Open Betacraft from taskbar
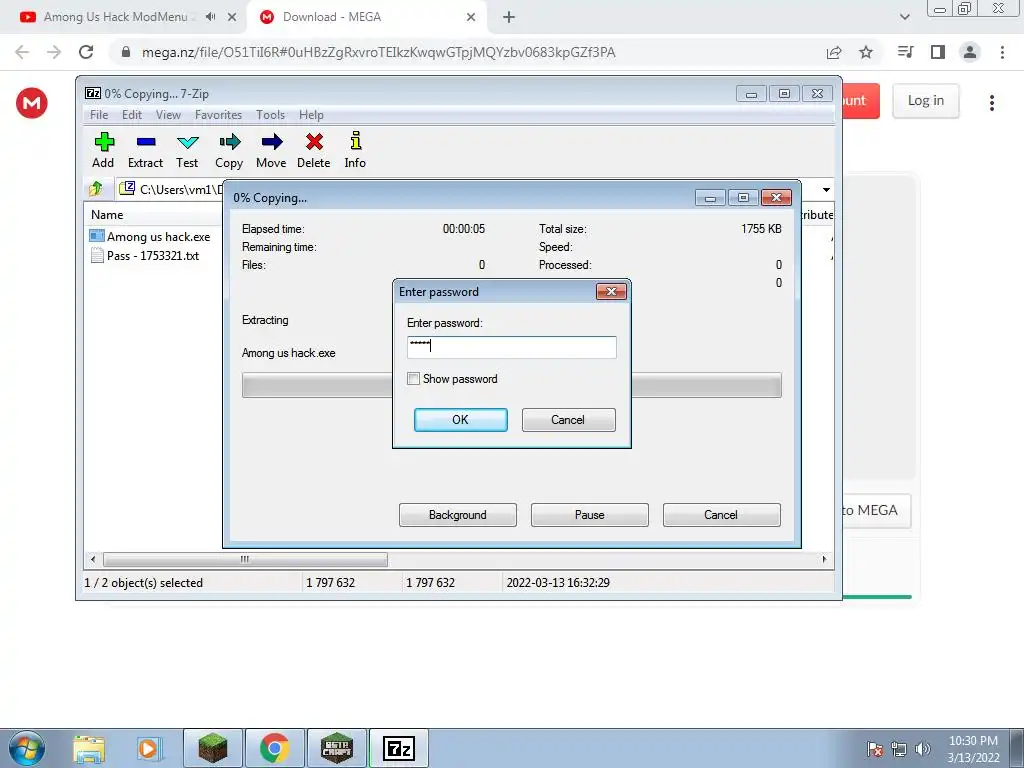Image resolution: width=1024 pixels, height=768 pixels. coord(337,748)
